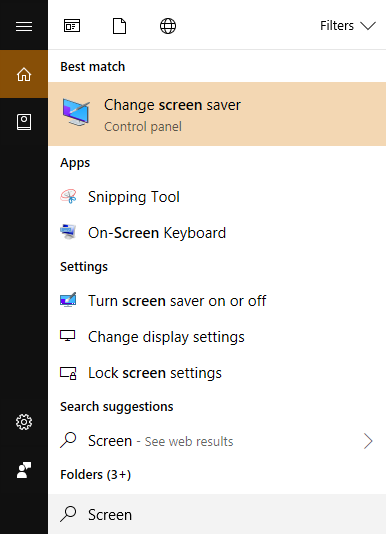Open the Screen web results suggestion
The width and height of the screenshot is (386, 534).
click(x=217, y=441)
